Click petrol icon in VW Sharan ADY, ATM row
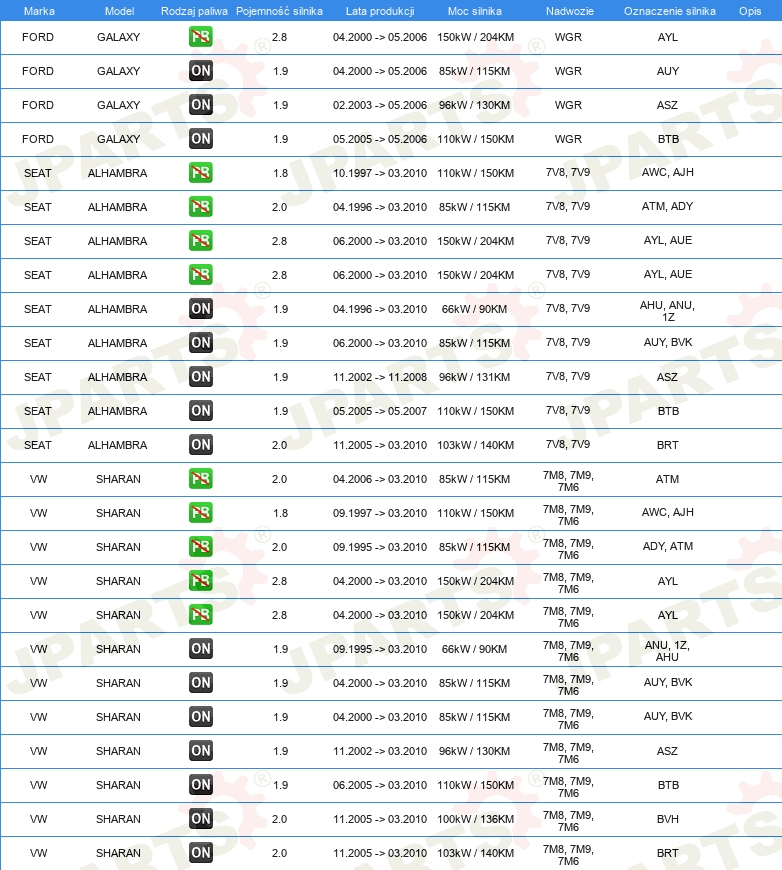Screen dimensions: 782x870 coord(200,547)
